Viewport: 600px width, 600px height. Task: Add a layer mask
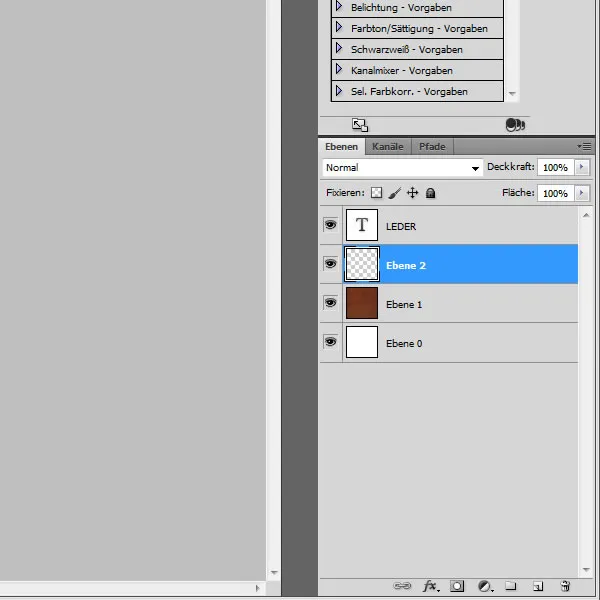click(458, 586)
